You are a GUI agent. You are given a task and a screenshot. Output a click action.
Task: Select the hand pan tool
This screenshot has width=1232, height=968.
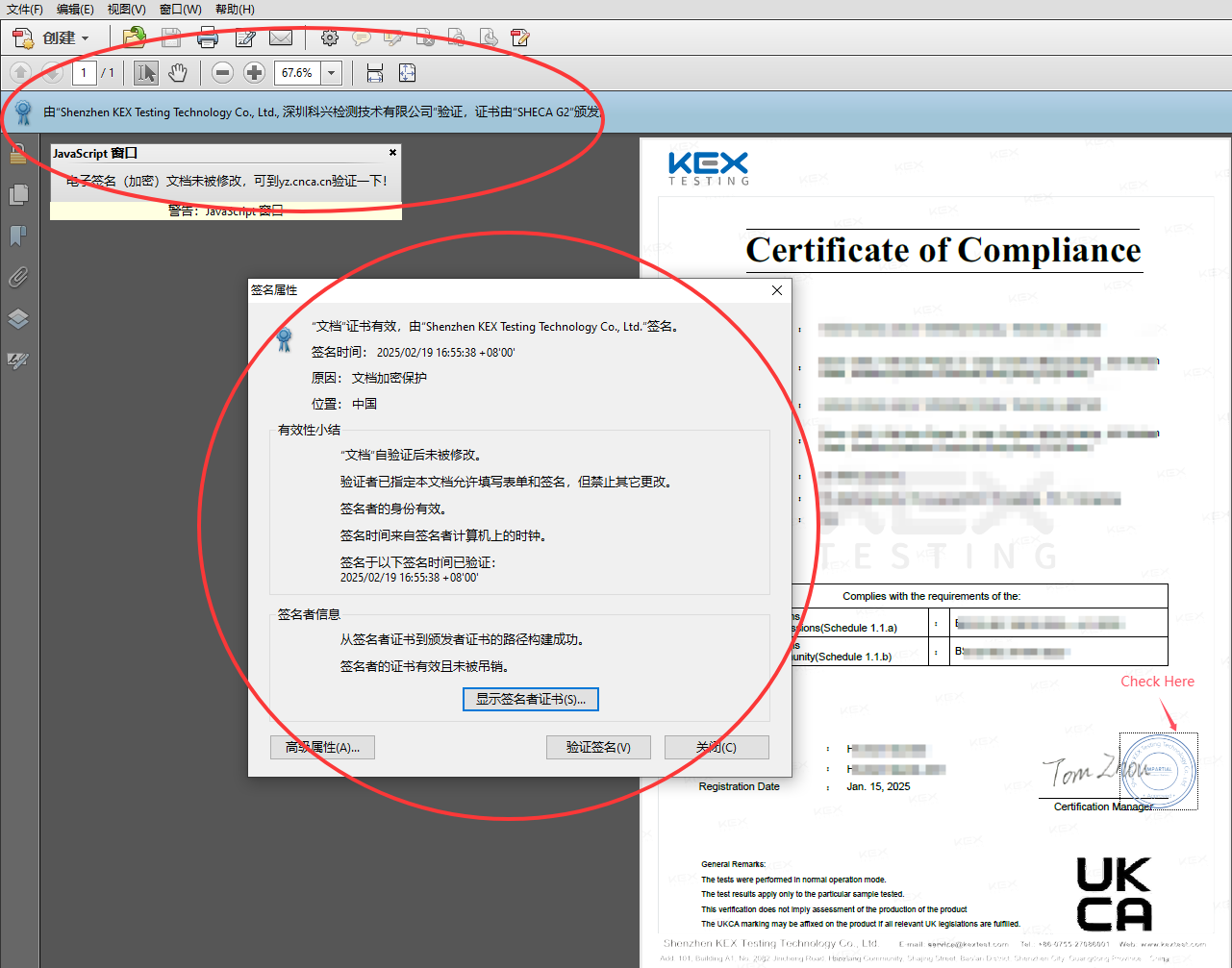click(x=178, y=73)
